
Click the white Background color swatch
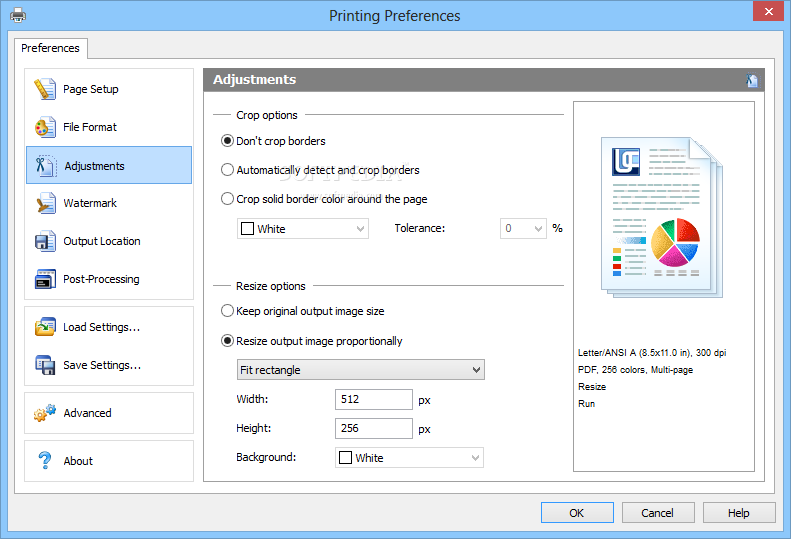[346, 458]
